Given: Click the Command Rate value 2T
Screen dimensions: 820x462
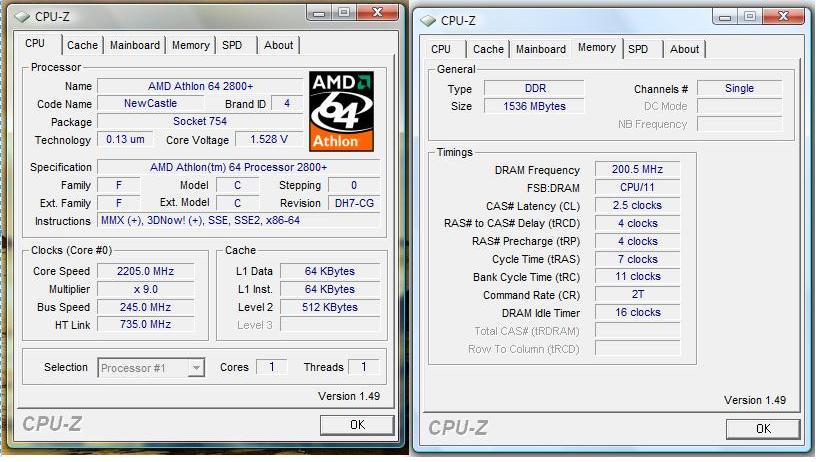Looking at the screenshot, I should point(637,295).
